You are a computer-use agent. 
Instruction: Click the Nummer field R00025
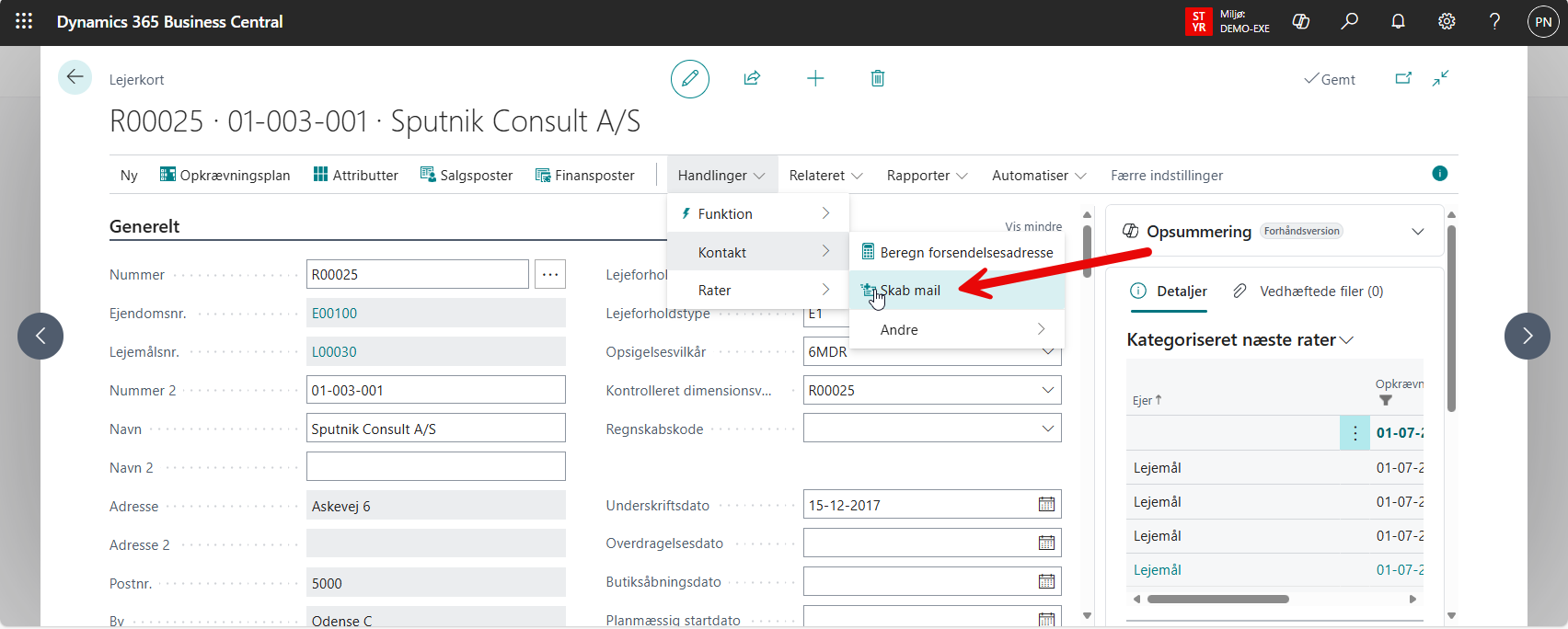pyautogui.click(x=418, y=274)
